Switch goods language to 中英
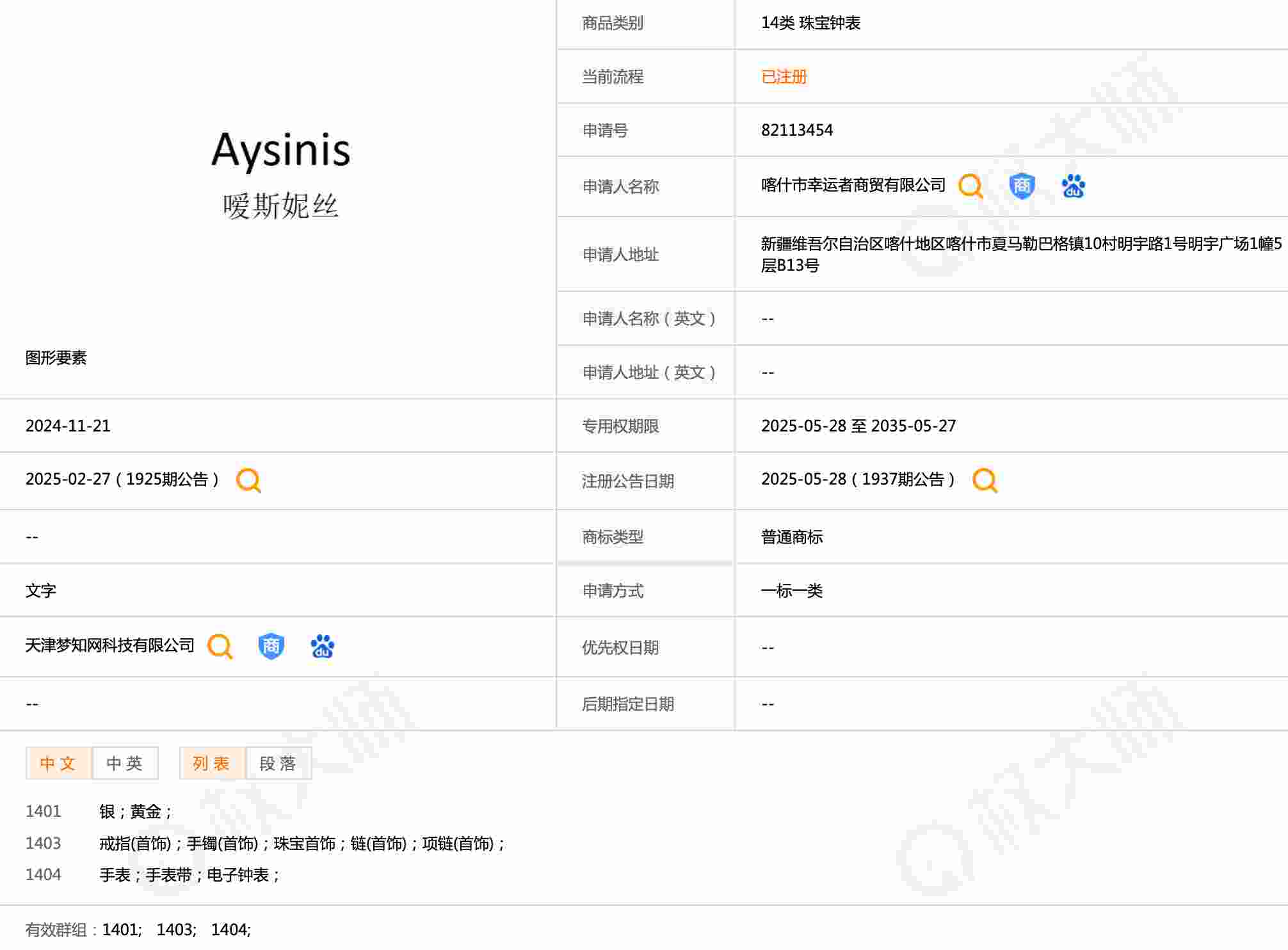1288x950 pixels. (125, 763)
